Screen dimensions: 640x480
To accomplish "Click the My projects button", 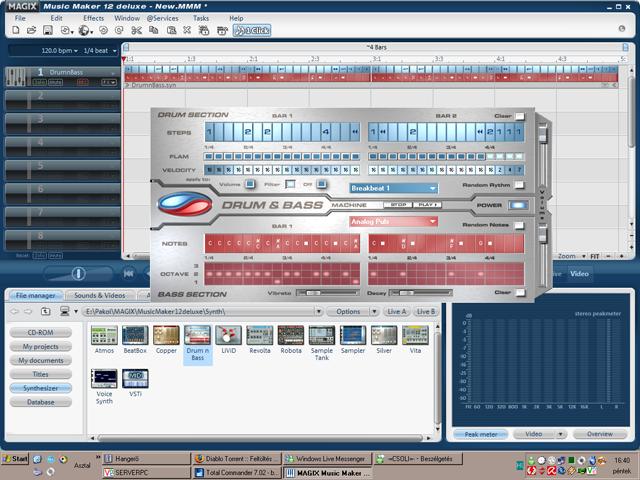I will click(x=40, y=346).
